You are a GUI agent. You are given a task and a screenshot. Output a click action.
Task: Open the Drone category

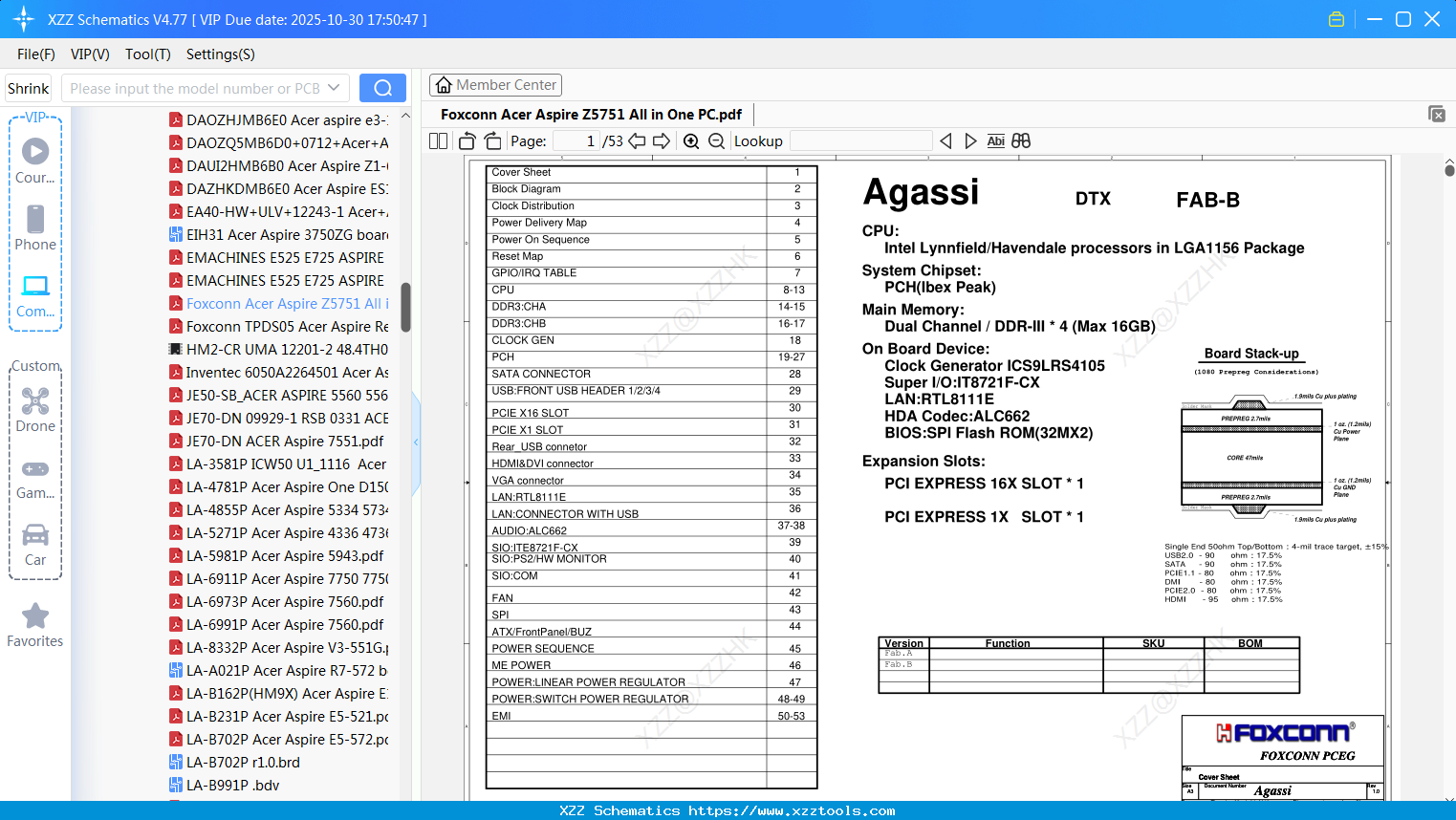coord(35,410)
